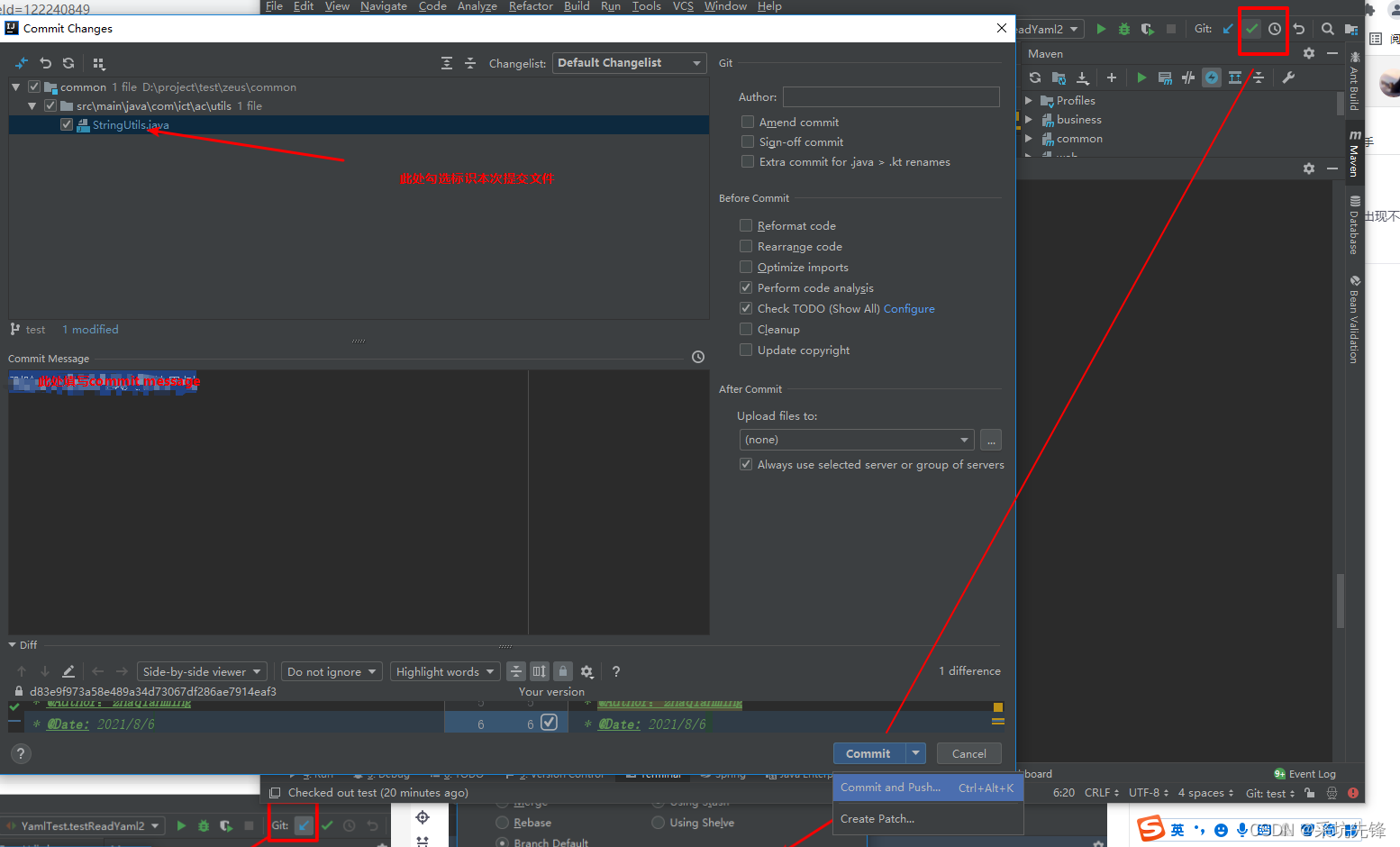Click Execute Maven Goal icon
The height and width of the screenshot is (847, 1400).
(1165, 77)
